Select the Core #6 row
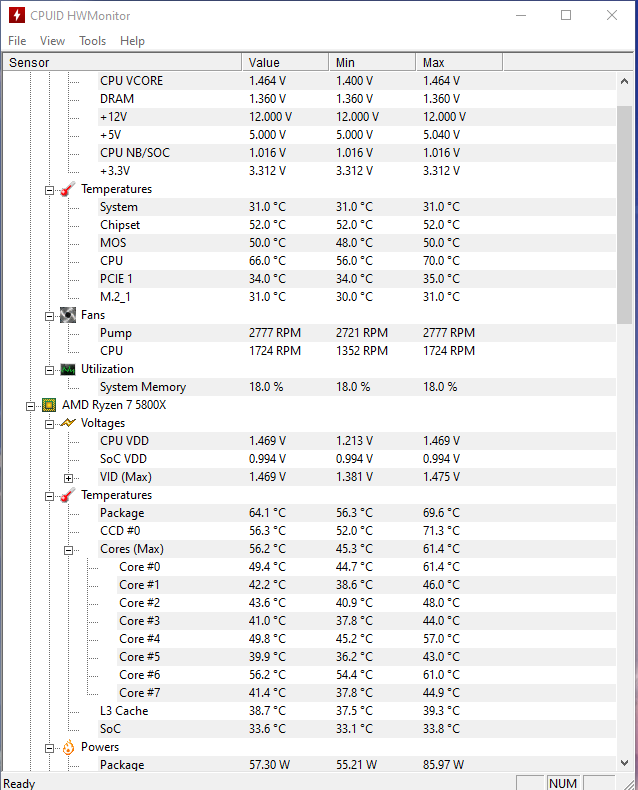Screen dimensions: 638x790 (x=366, y=675)
